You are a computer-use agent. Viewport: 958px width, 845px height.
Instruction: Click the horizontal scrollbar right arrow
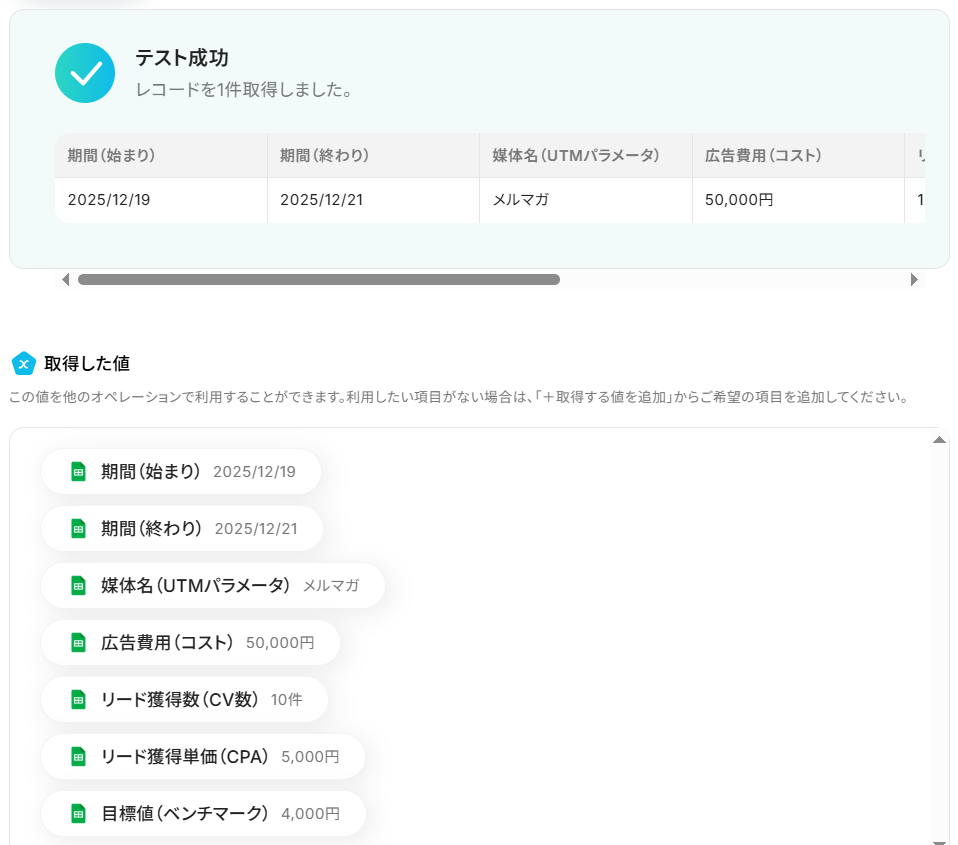914,279
